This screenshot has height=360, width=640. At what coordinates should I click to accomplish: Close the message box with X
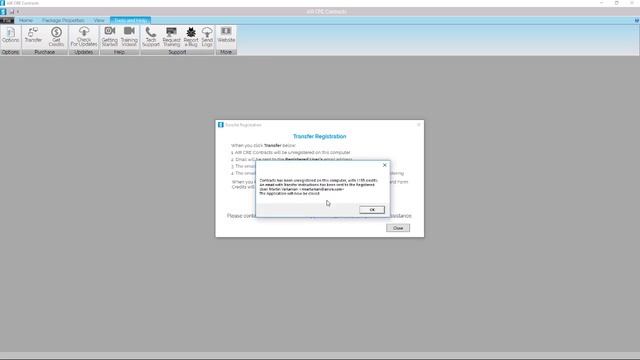[x=384, y=165]
